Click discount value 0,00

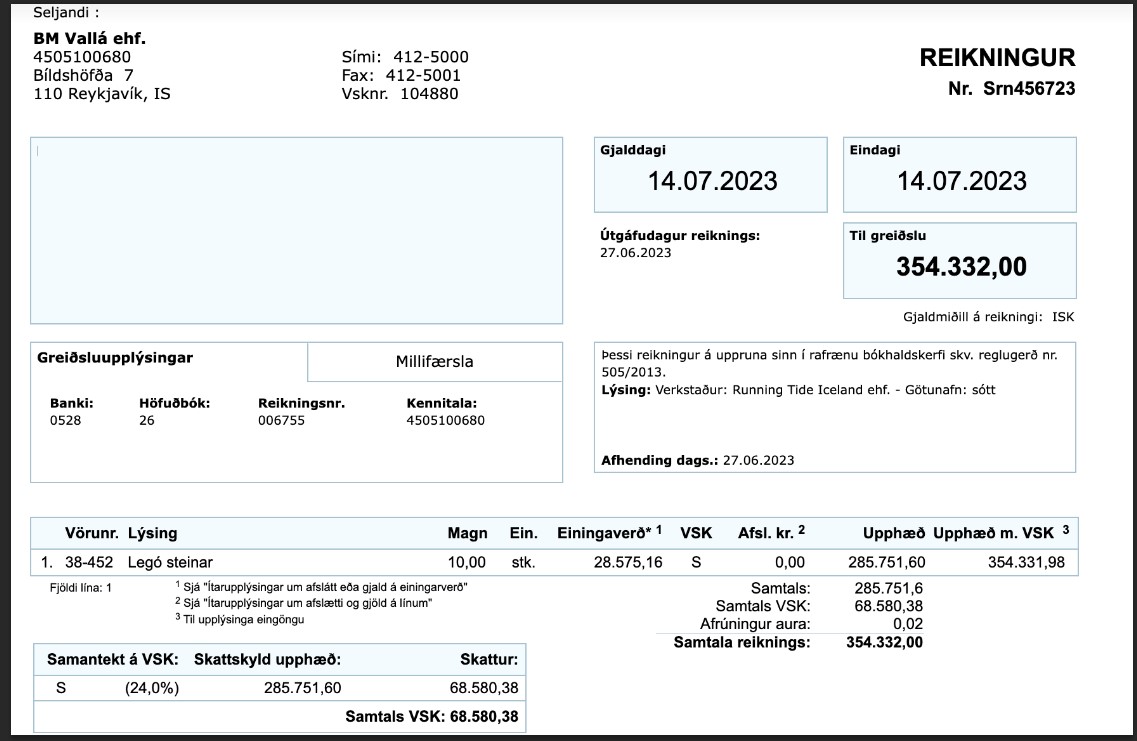[790, 562]
